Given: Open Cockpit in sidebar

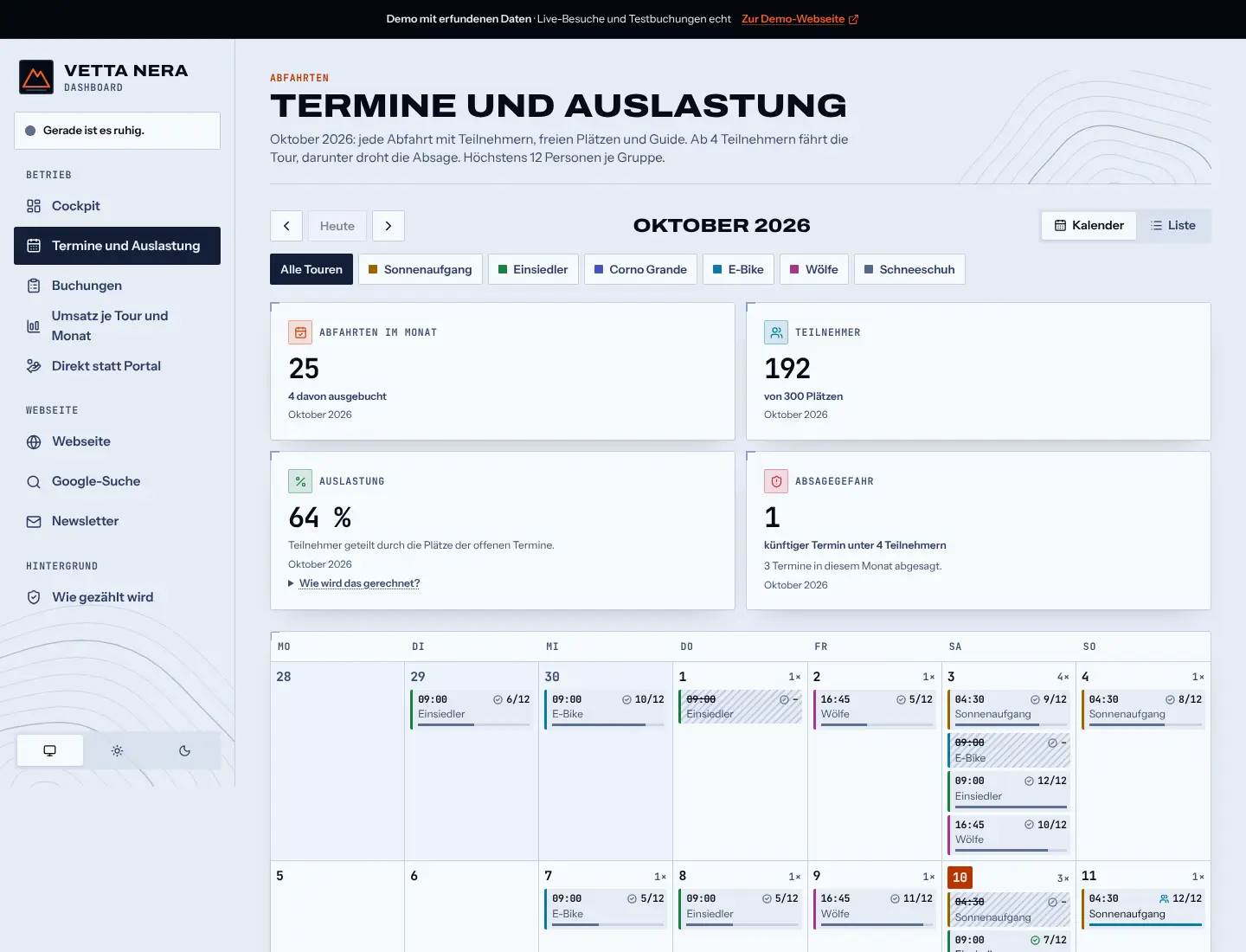Looking at the screenshot, I should [117, 206].
